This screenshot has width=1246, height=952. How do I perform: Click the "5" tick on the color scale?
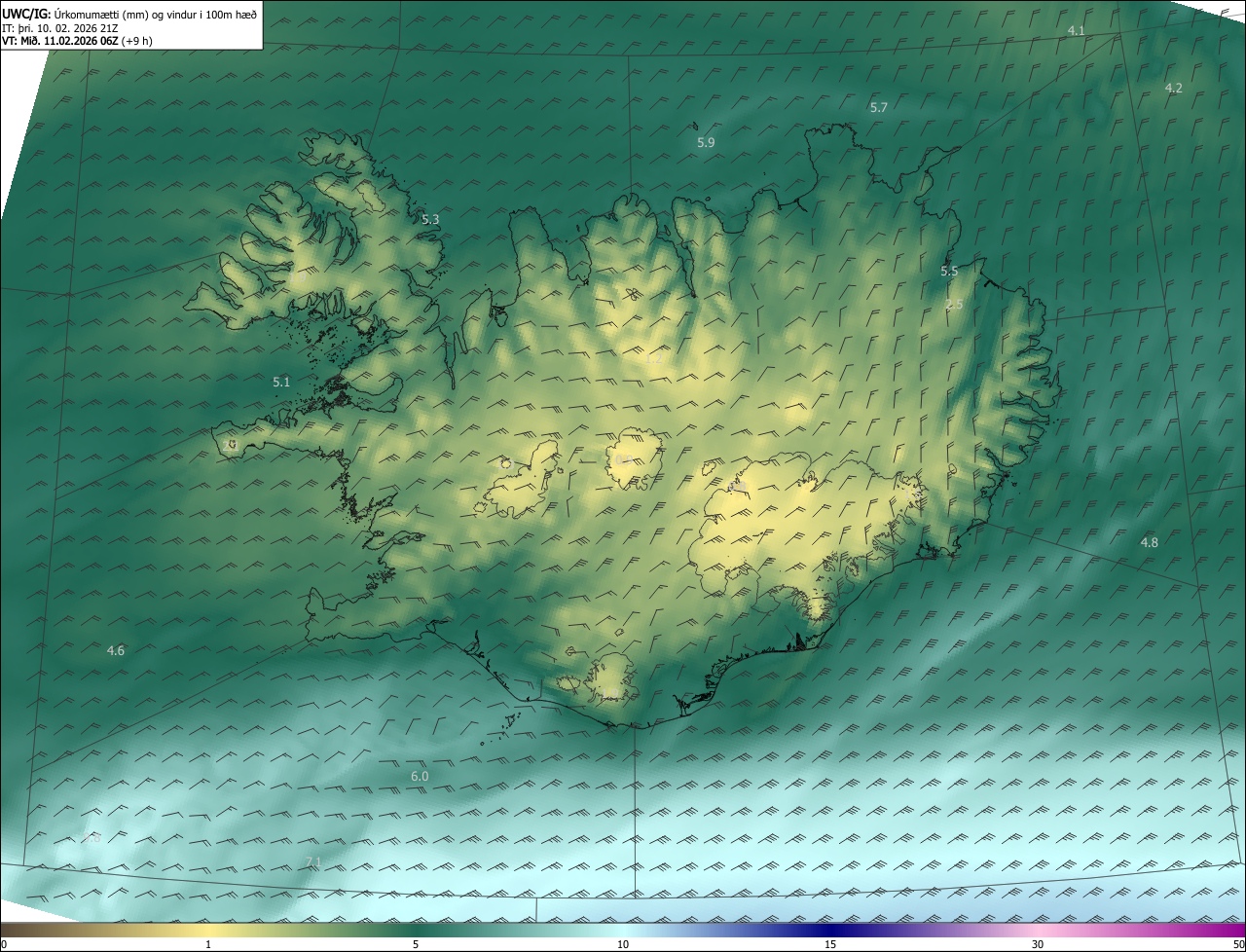click(416, 945)
